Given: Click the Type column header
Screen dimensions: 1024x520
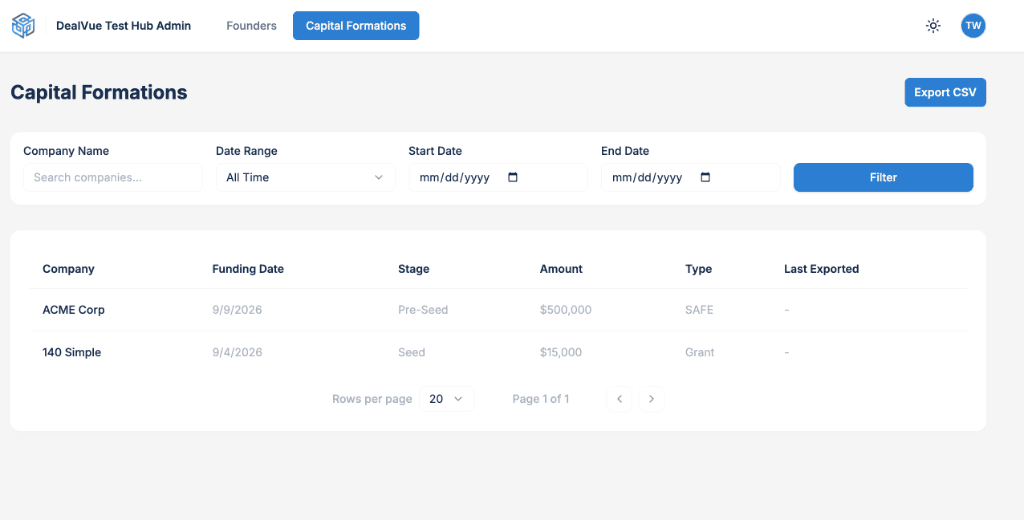Looking at the screenshot, I should point(699,269).
